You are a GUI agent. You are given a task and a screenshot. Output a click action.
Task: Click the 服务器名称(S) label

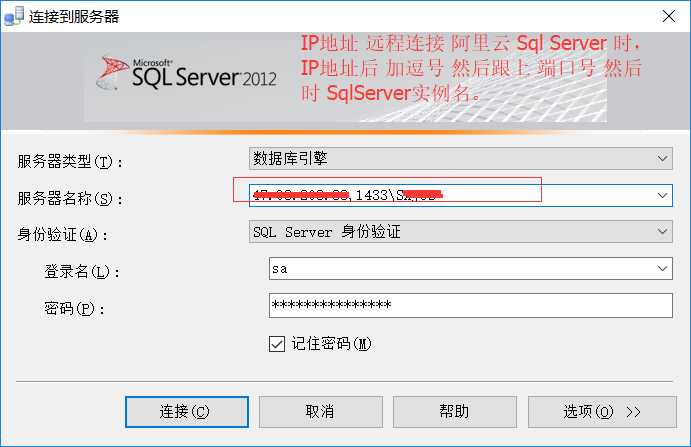(x=71, y=198)
